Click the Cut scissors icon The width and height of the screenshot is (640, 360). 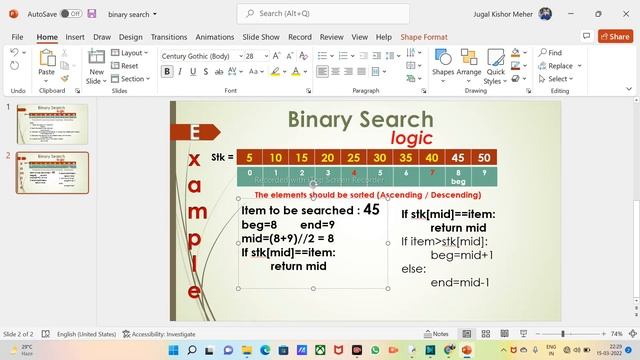click(x=64, y=53)
